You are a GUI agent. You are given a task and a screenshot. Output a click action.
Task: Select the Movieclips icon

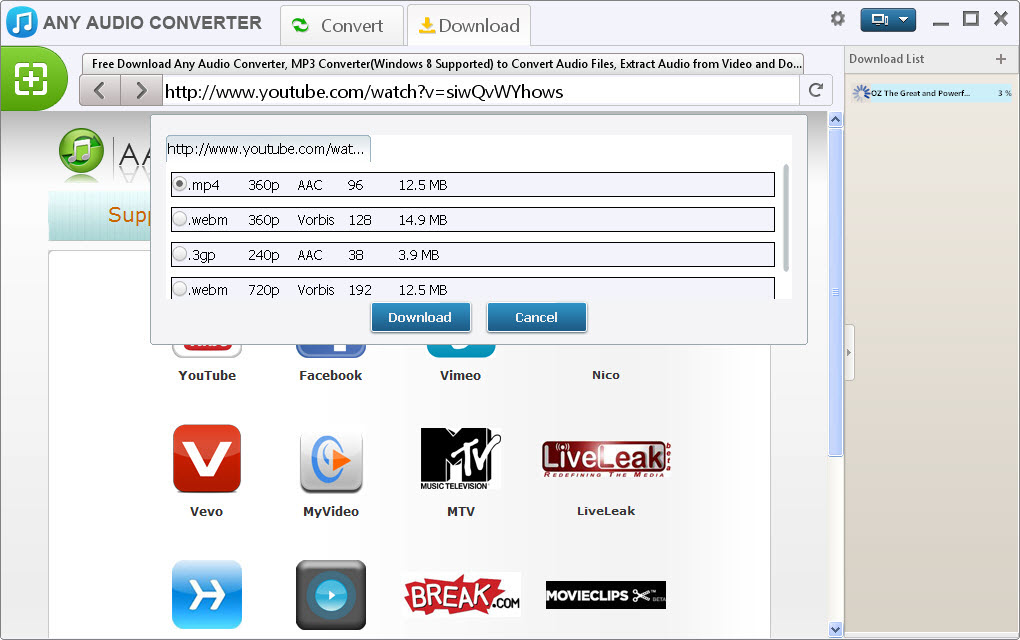(x=604, y=594)
